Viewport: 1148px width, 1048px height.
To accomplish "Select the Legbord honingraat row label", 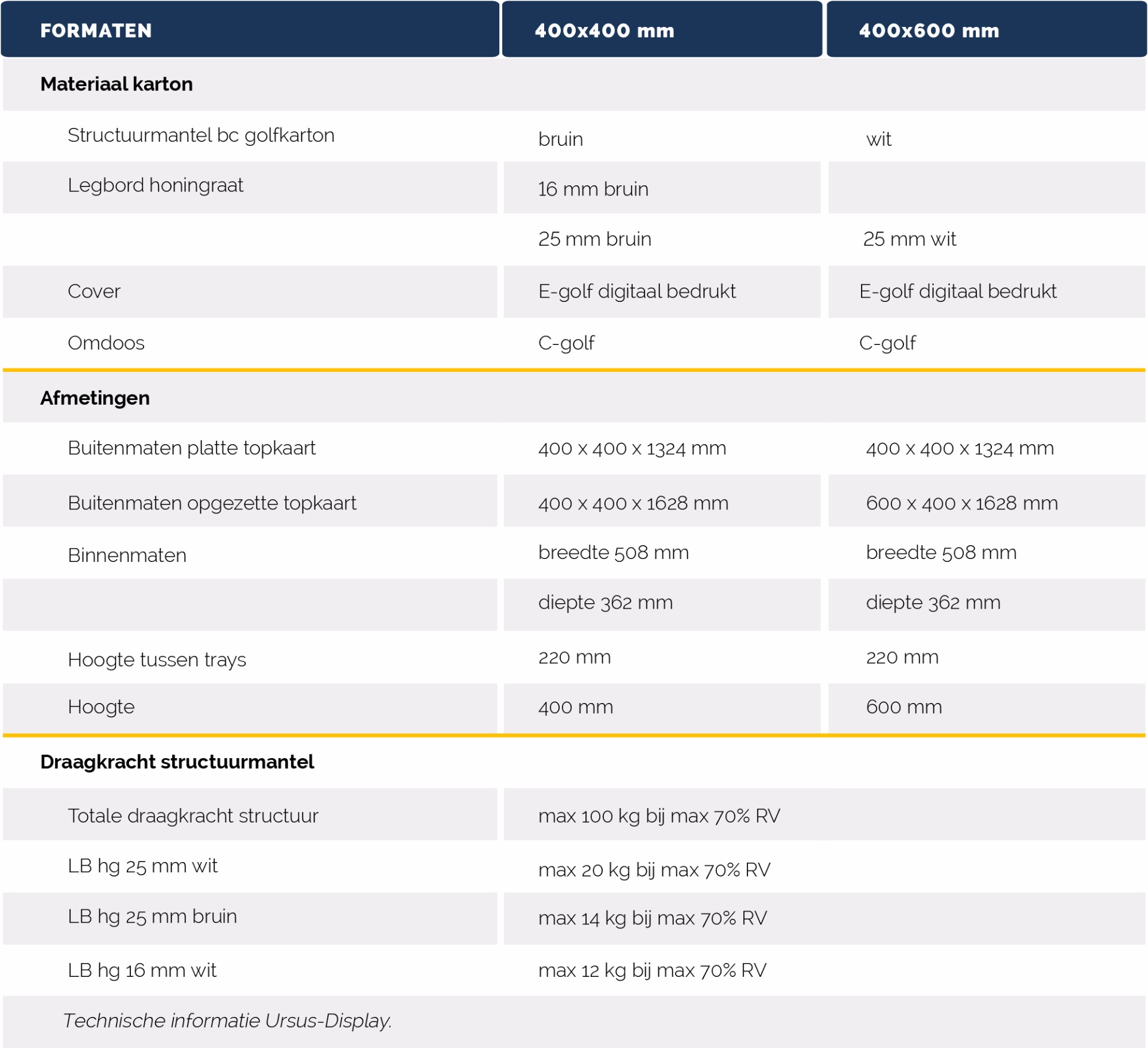I will click(x=155, y=185).
